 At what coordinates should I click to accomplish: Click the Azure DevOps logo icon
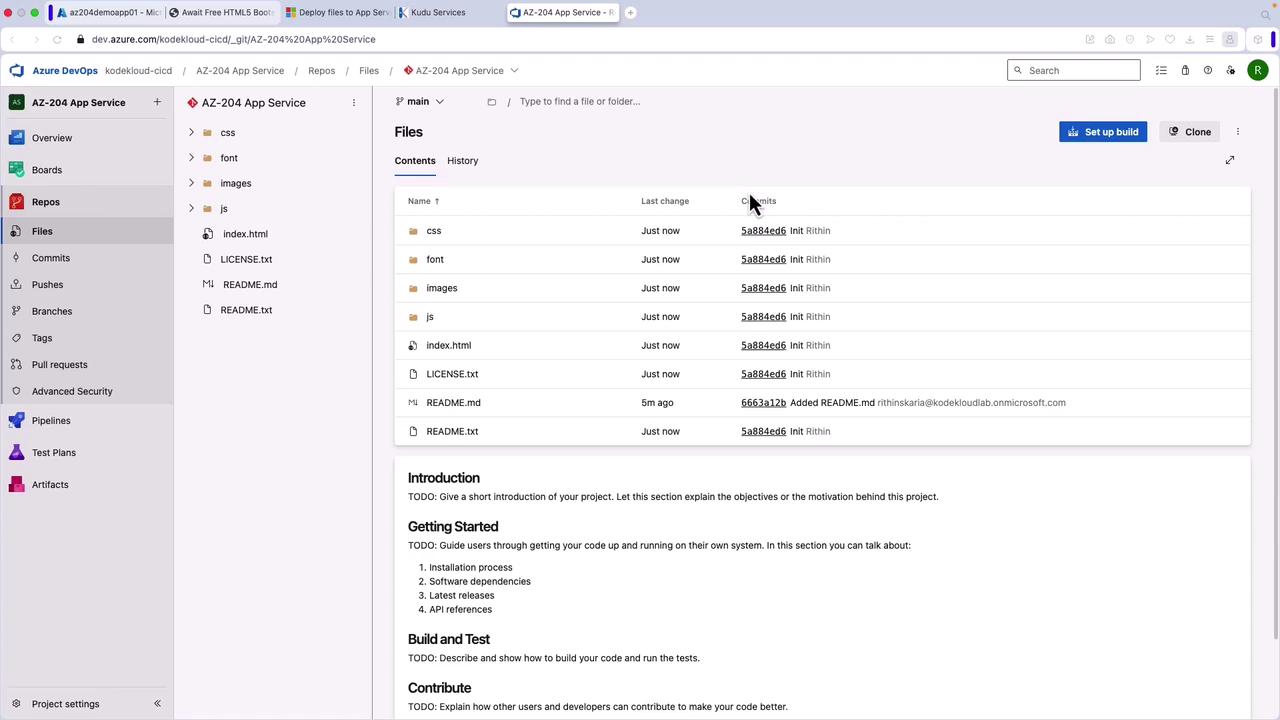pos(16,71)
